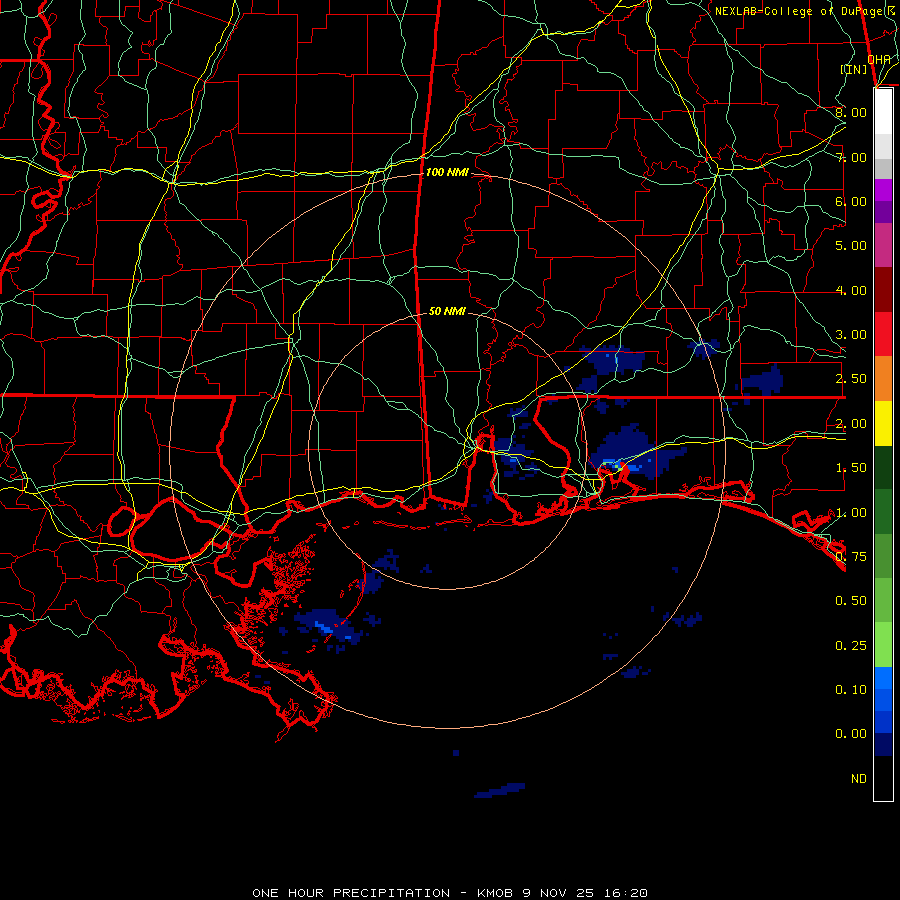Select the 0.00 legend value

coord(851,734)
